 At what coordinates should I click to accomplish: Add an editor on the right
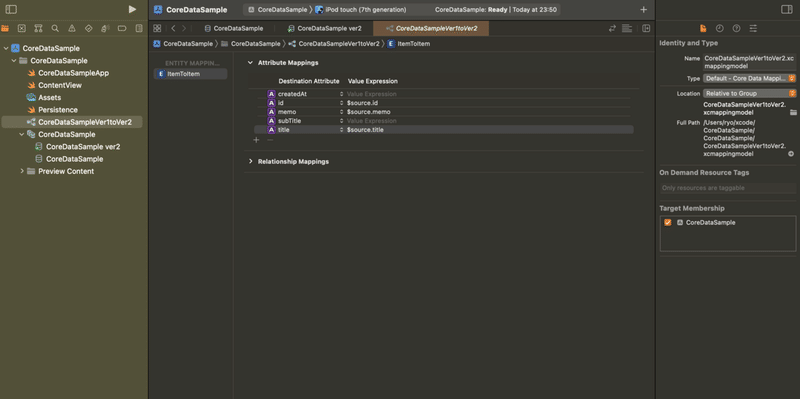point(646,29)
